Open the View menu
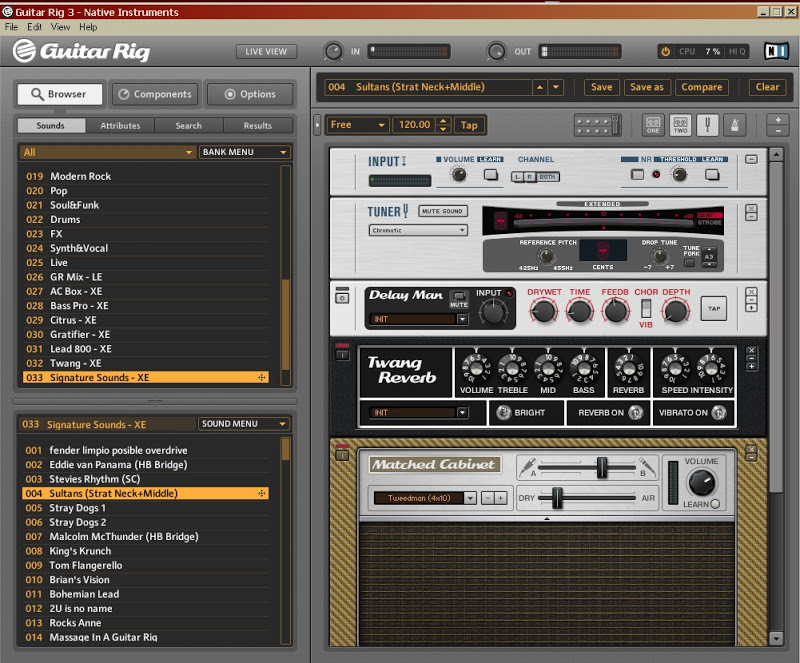The image size is (800, 663). [60, 27]
